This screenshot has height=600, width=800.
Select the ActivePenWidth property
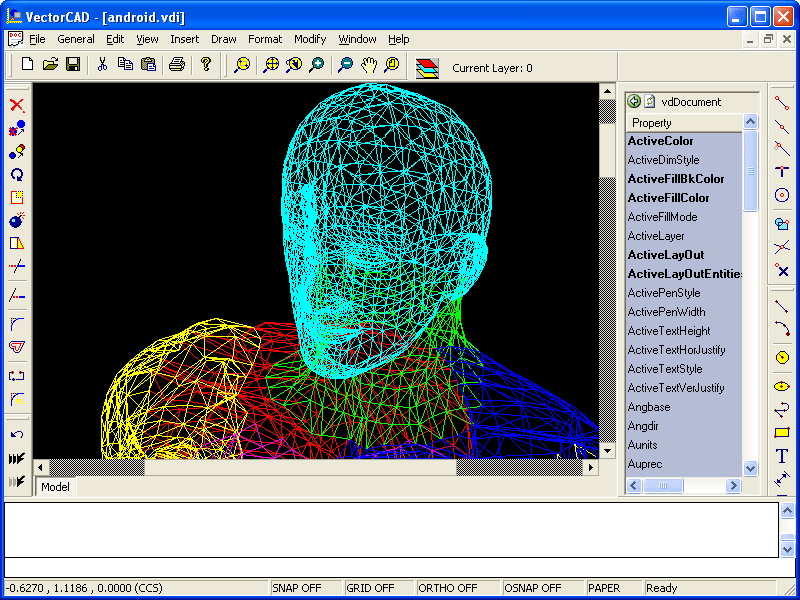click(x=684, y=312)
